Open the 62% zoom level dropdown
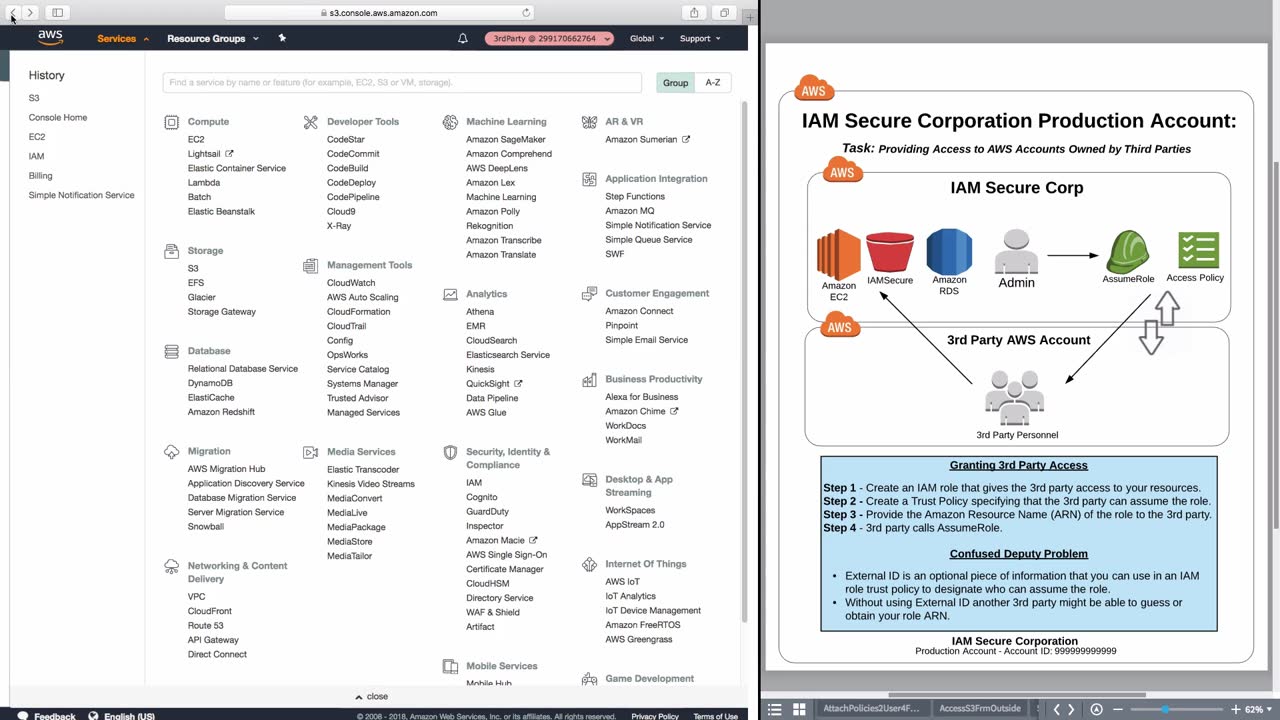Image resolution: width=1280 pixels, height=720 pixels. 1259,709
